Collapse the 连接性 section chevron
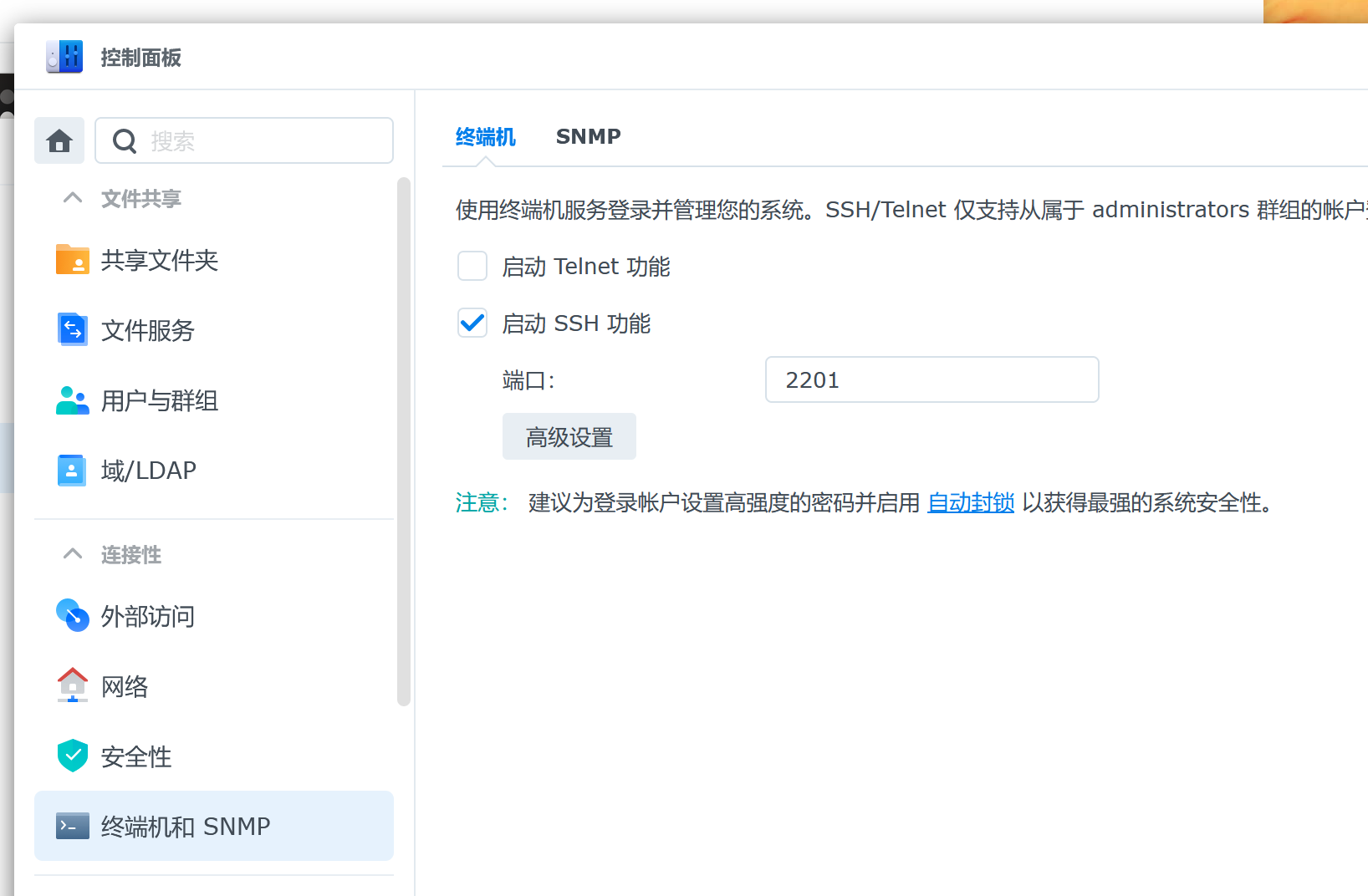The height and width of the screenshot is (896, 1368). (x=73, y=554)
